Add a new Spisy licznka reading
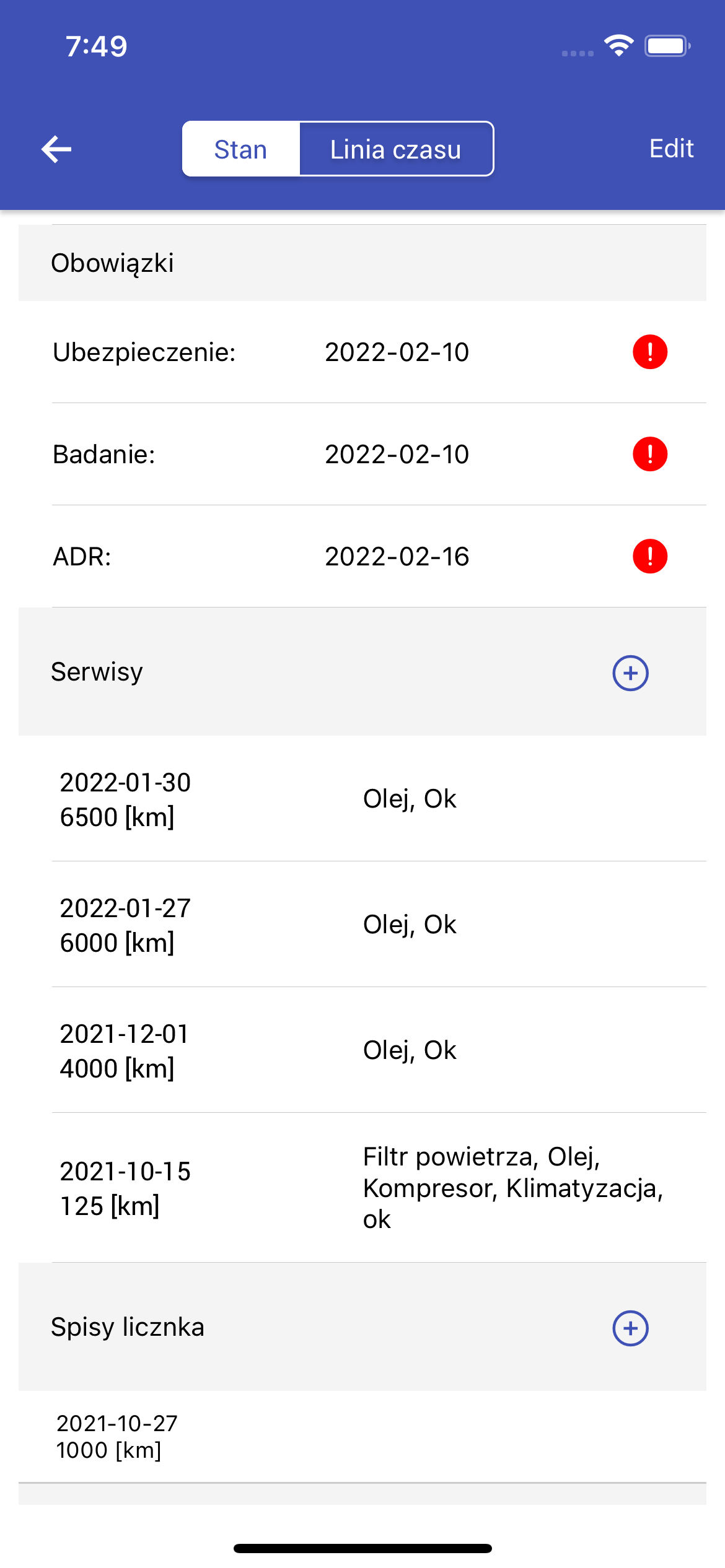 click(630, 1328)
